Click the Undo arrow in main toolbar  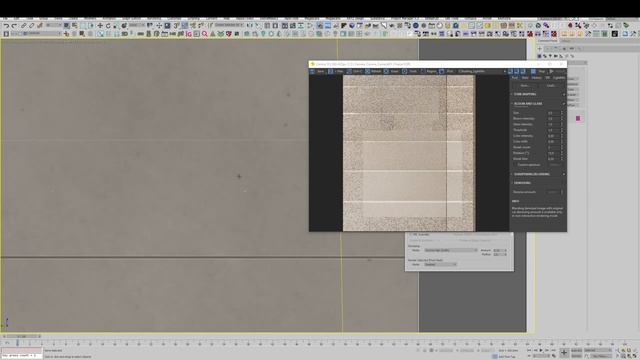(x=7, y=25)
